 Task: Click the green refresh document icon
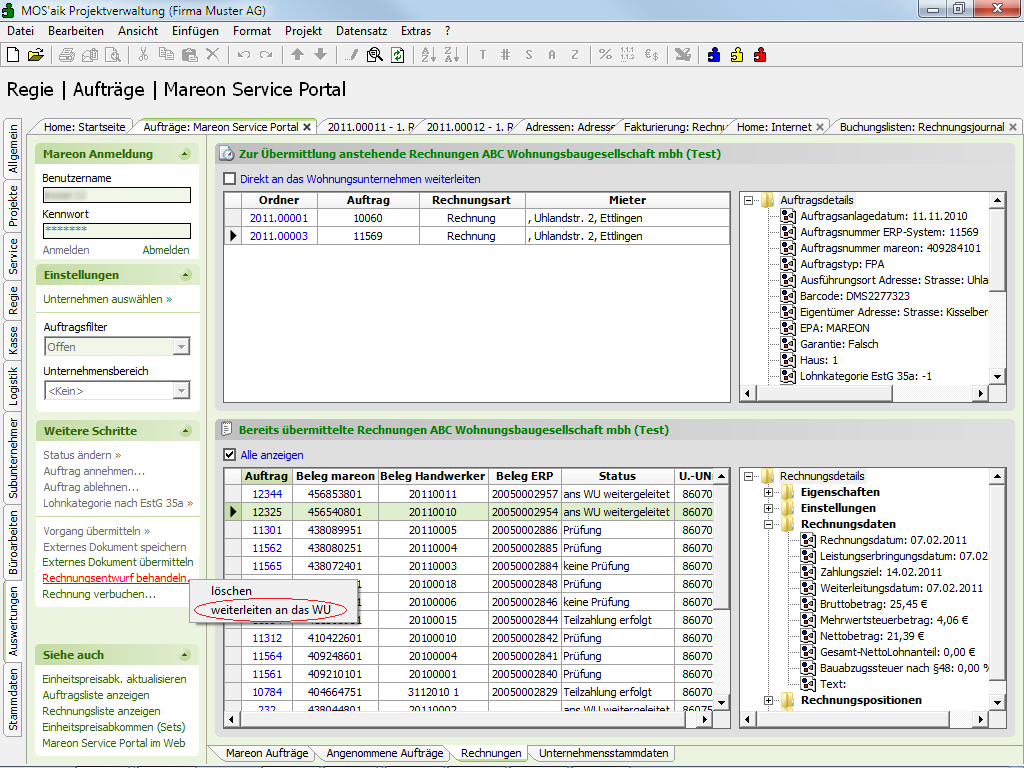(x=397, y=56)
